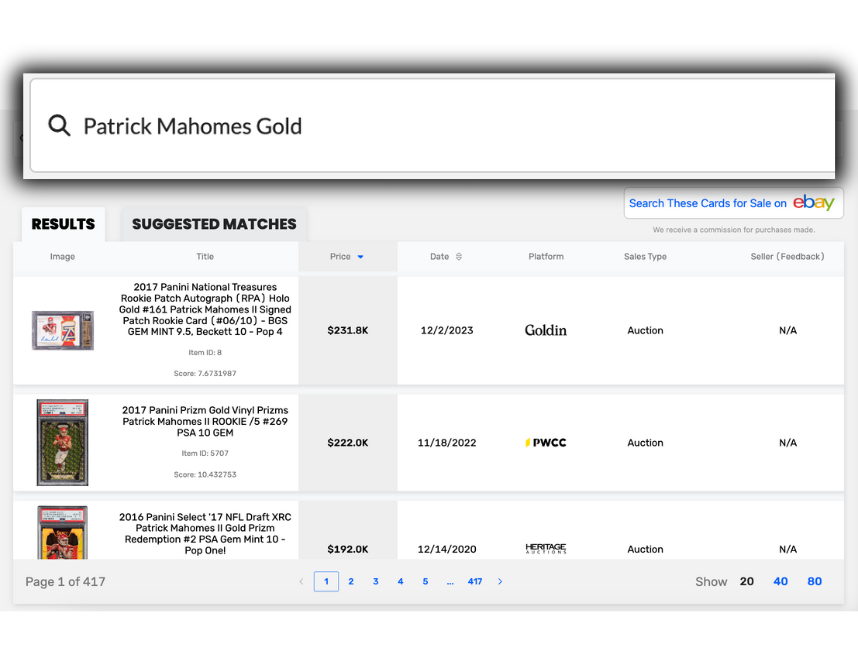Click the Heritage Auctions logo
The image size is (858, 649).
(x=545, y=549)
